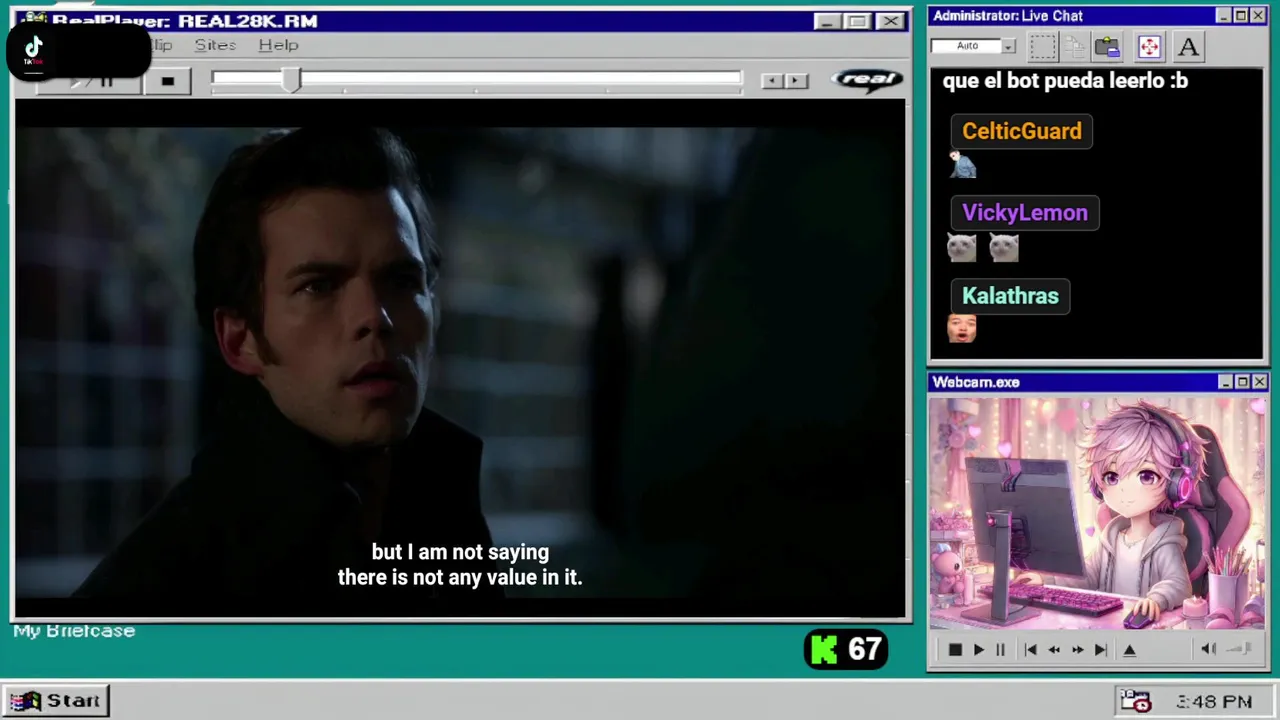Click the emote under CelticGuard
Image resolution: width=1280 pixels, height=720 pixels.
[x=962, y=164]
